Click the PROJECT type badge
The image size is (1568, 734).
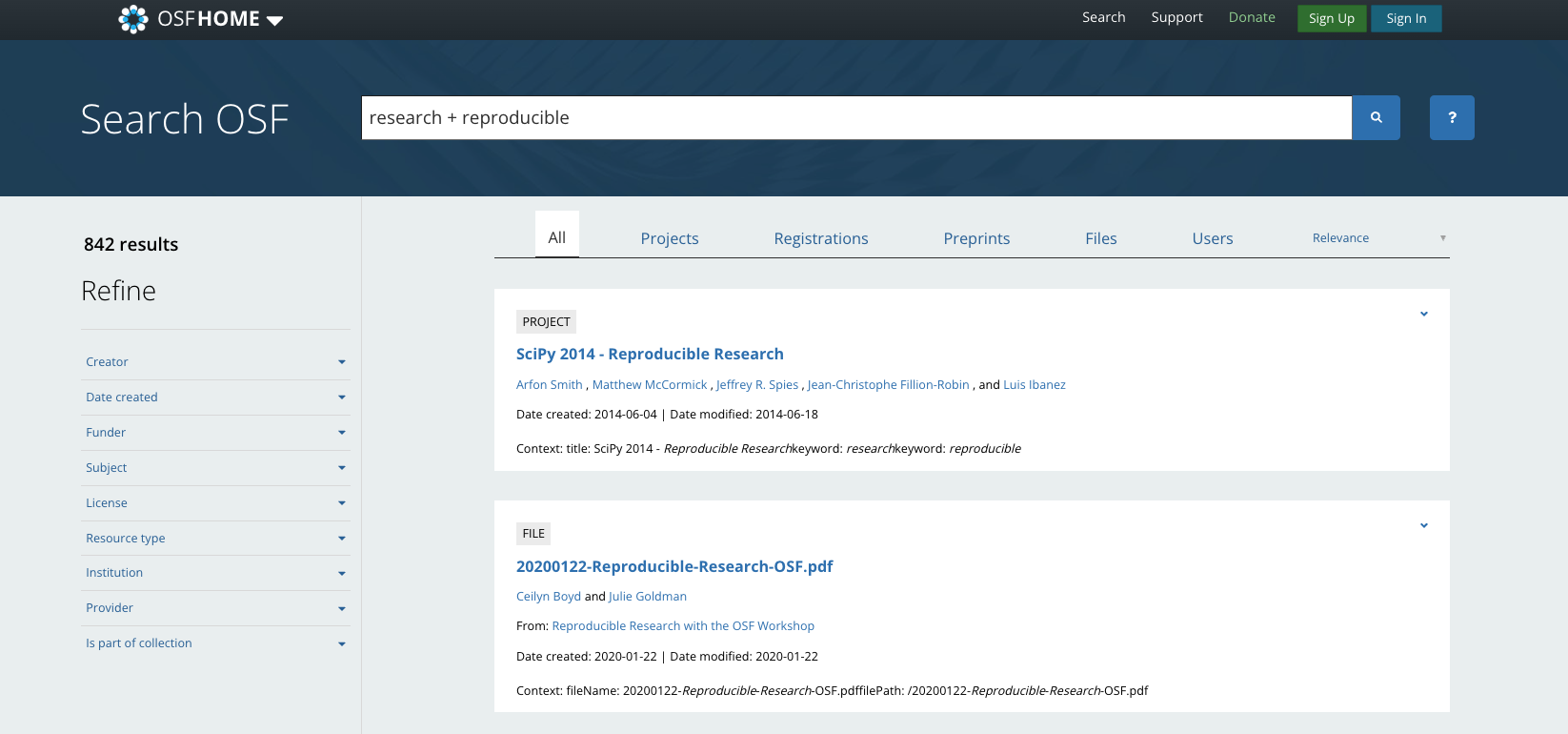coord(546,322)
